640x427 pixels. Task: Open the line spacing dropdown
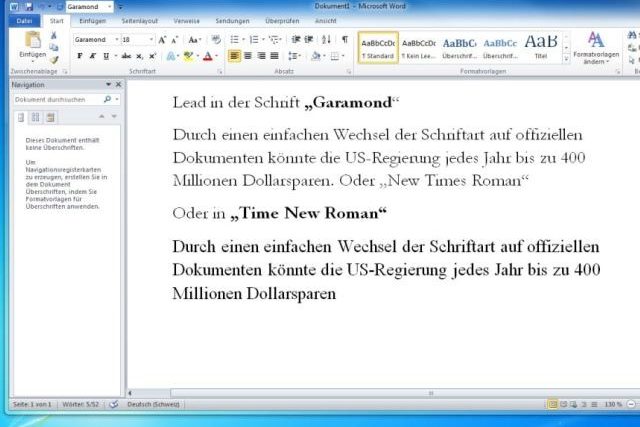(294, 56)
